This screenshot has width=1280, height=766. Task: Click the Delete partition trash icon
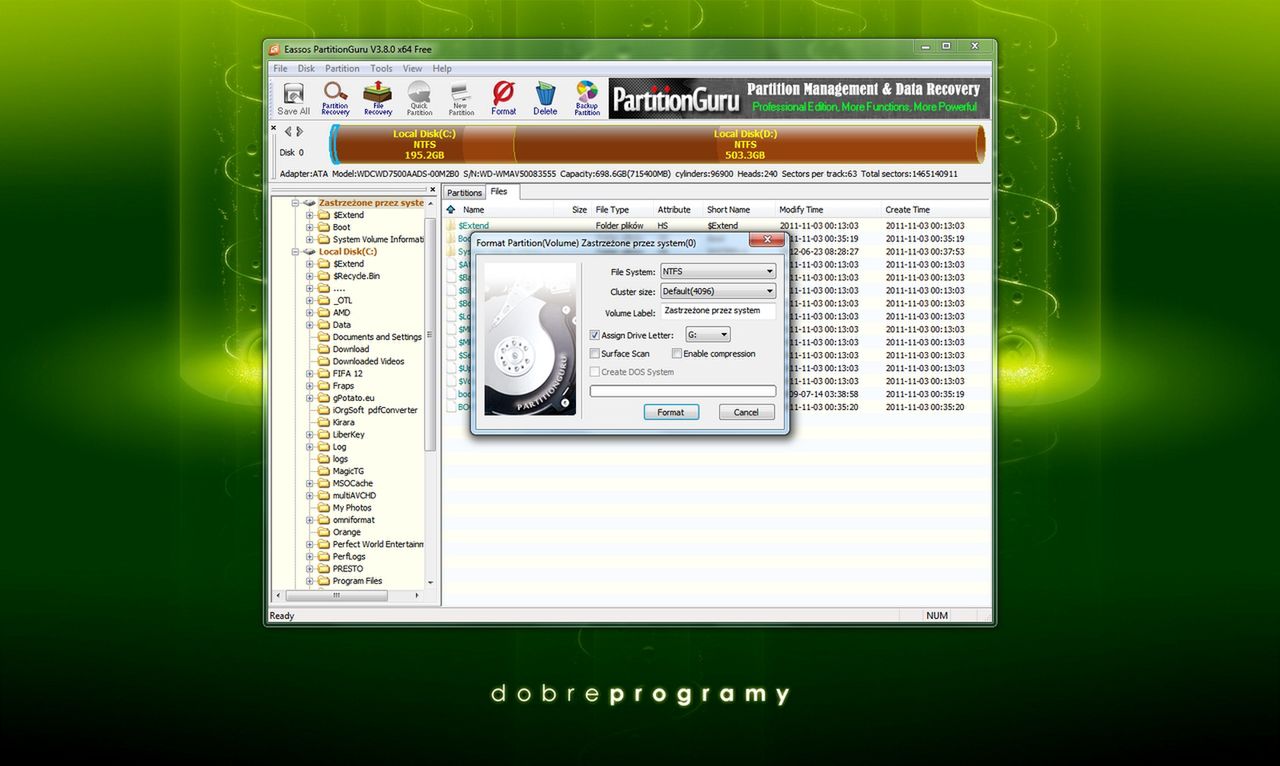coord(545,99)
